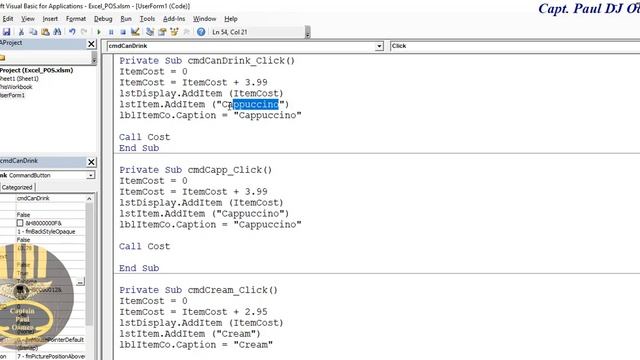640x360 pixels.
Task: Click 'lstItem.AddItem ("Cream")' line
Action: point(190,334)
